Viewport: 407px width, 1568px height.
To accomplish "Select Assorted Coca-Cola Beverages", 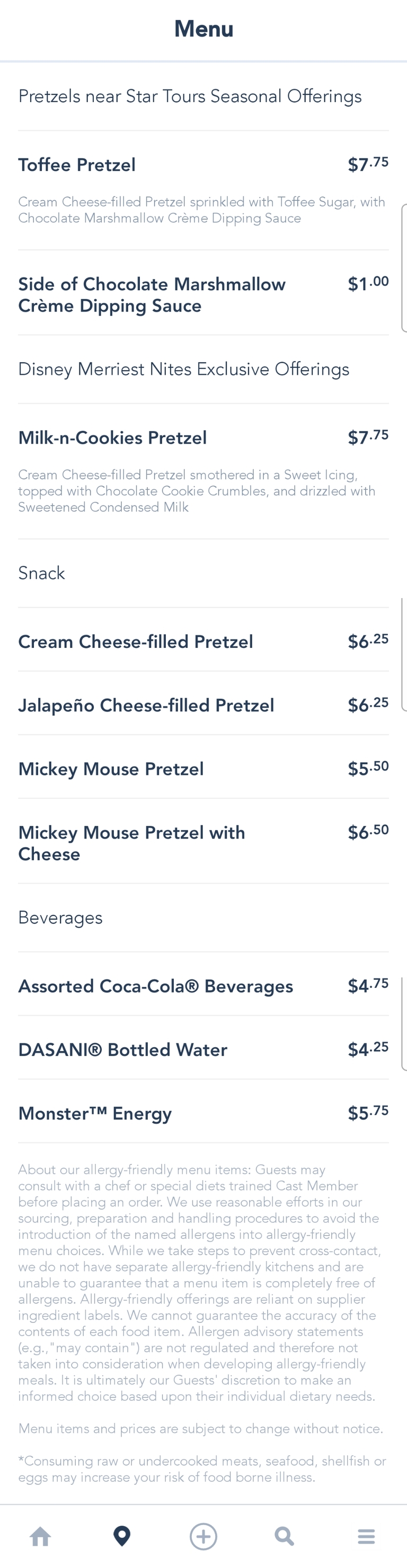I will pyautogui.click(x=155, y=986).
